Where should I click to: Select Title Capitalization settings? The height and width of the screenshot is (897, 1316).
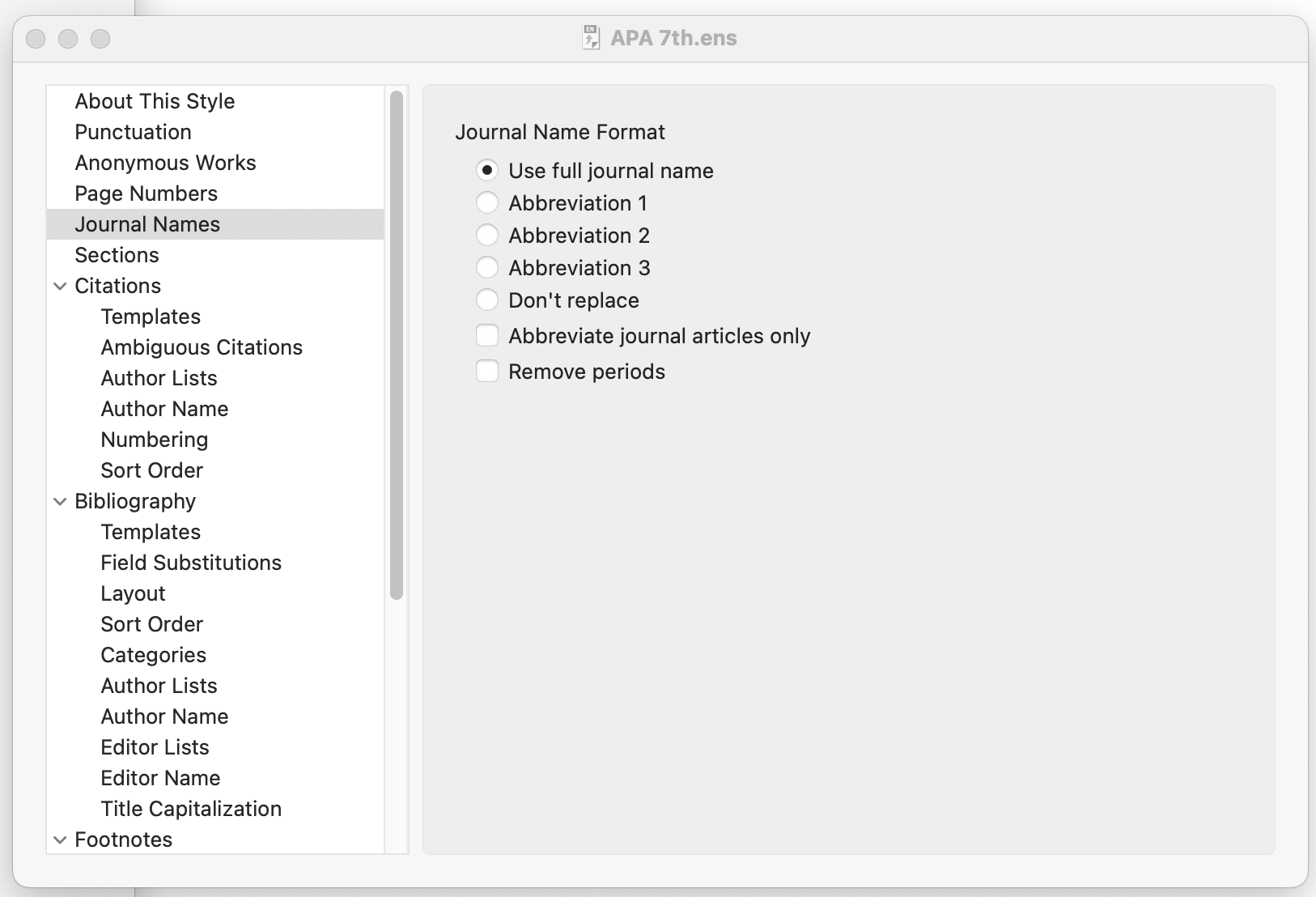click(191, 809)
